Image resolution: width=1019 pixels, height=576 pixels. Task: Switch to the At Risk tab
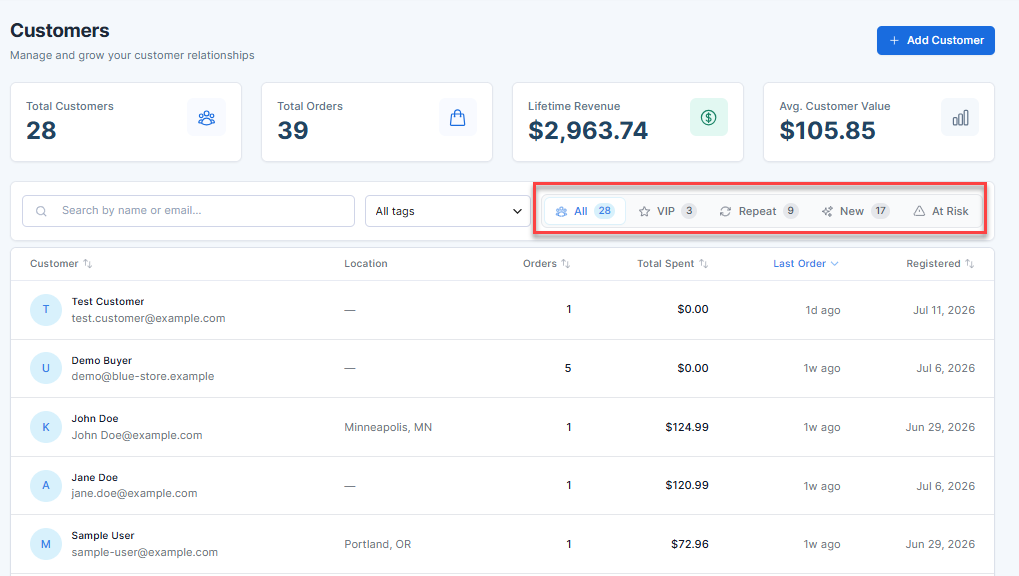coord(941,211)
